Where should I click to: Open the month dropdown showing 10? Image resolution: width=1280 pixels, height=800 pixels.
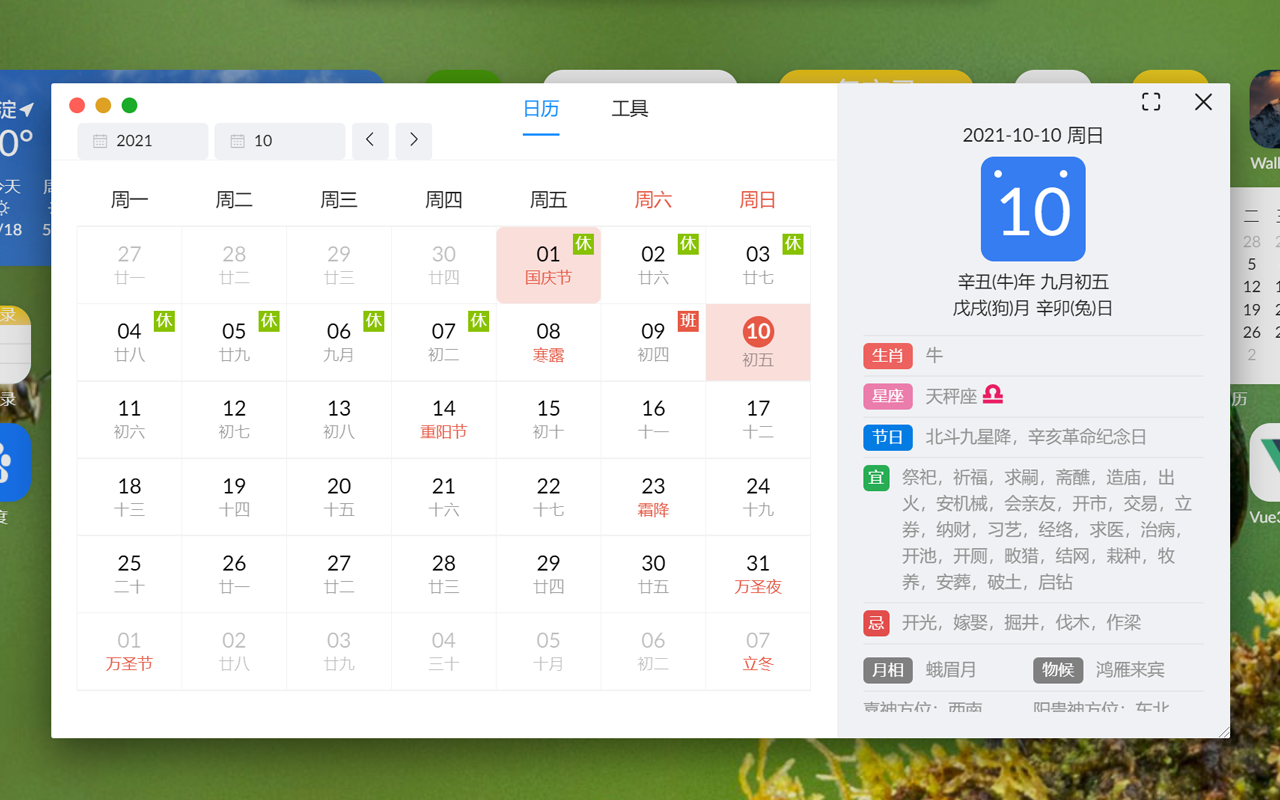click(x=279, y=141)
